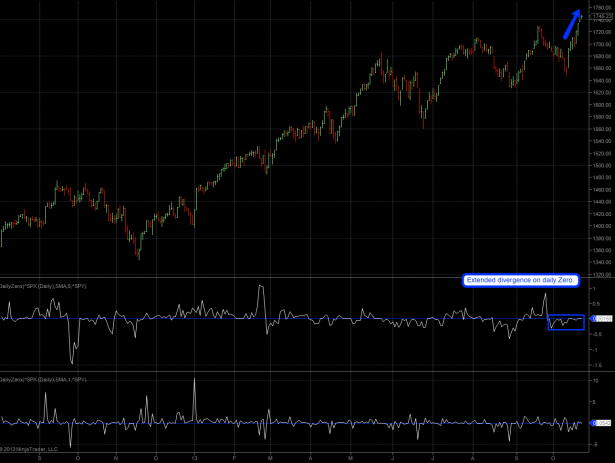Click the 1400.00 price axis label
The height and width of the screenshot is (463, 615).
click(602, 226)
